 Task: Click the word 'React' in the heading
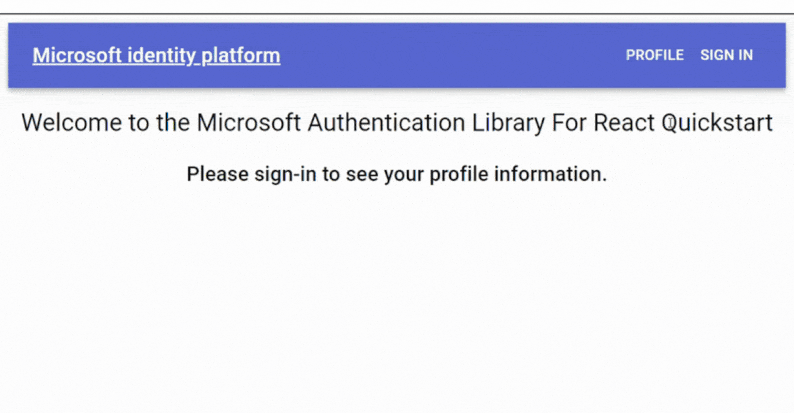[x=624, y=123]
